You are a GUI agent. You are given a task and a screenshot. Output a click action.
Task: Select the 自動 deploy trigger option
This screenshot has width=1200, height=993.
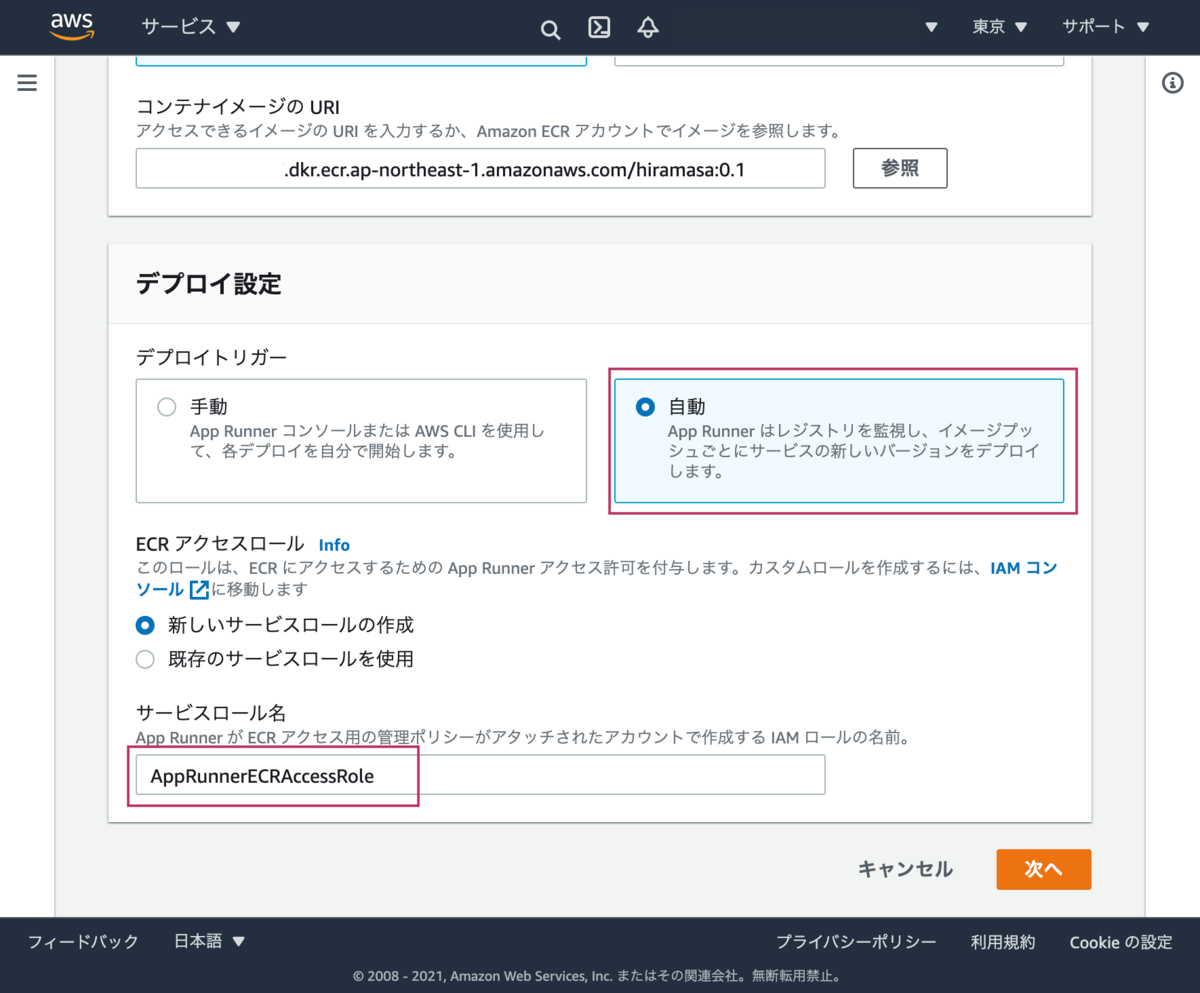pyautogui.click(x=839, y=440)
